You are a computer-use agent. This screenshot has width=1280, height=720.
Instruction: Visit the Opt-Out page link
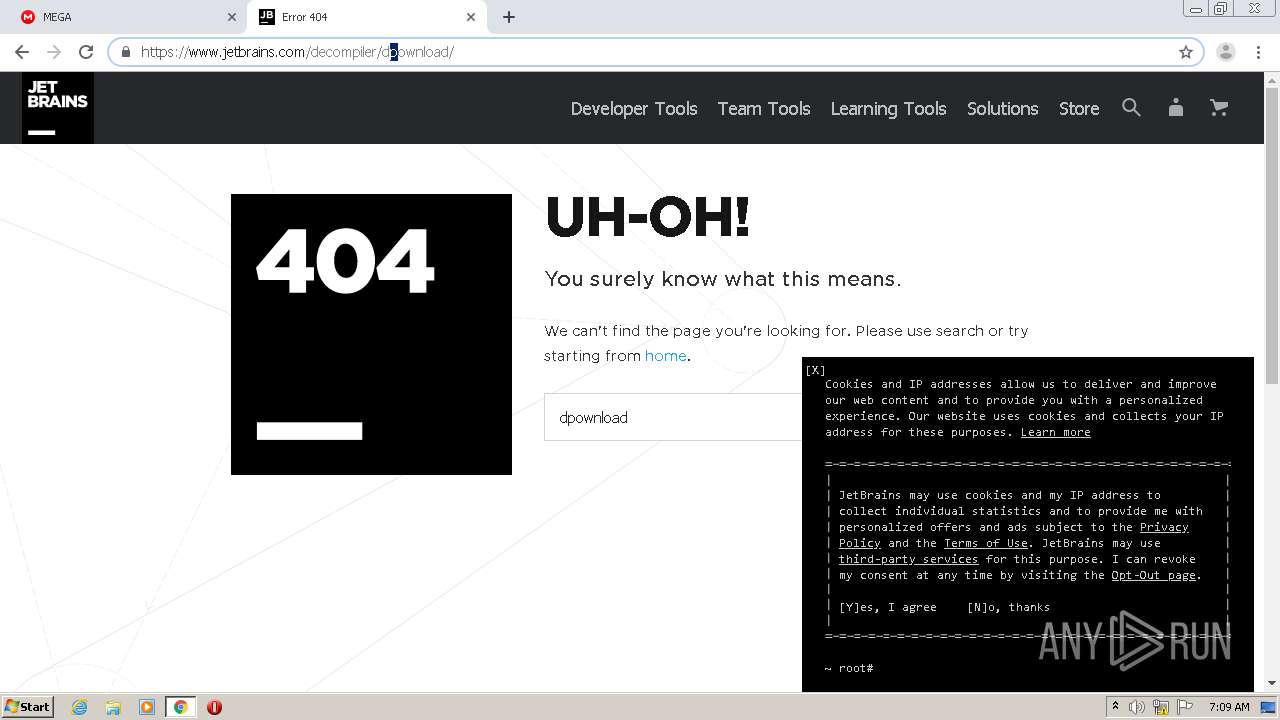point(1153,575)
